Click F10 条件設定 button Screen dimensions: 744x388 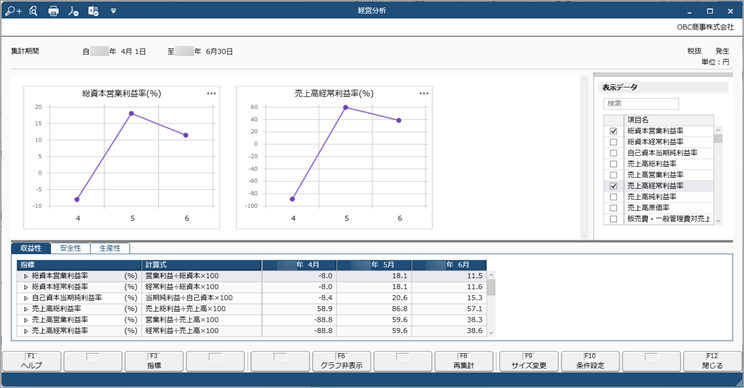(x=590, y=361)
